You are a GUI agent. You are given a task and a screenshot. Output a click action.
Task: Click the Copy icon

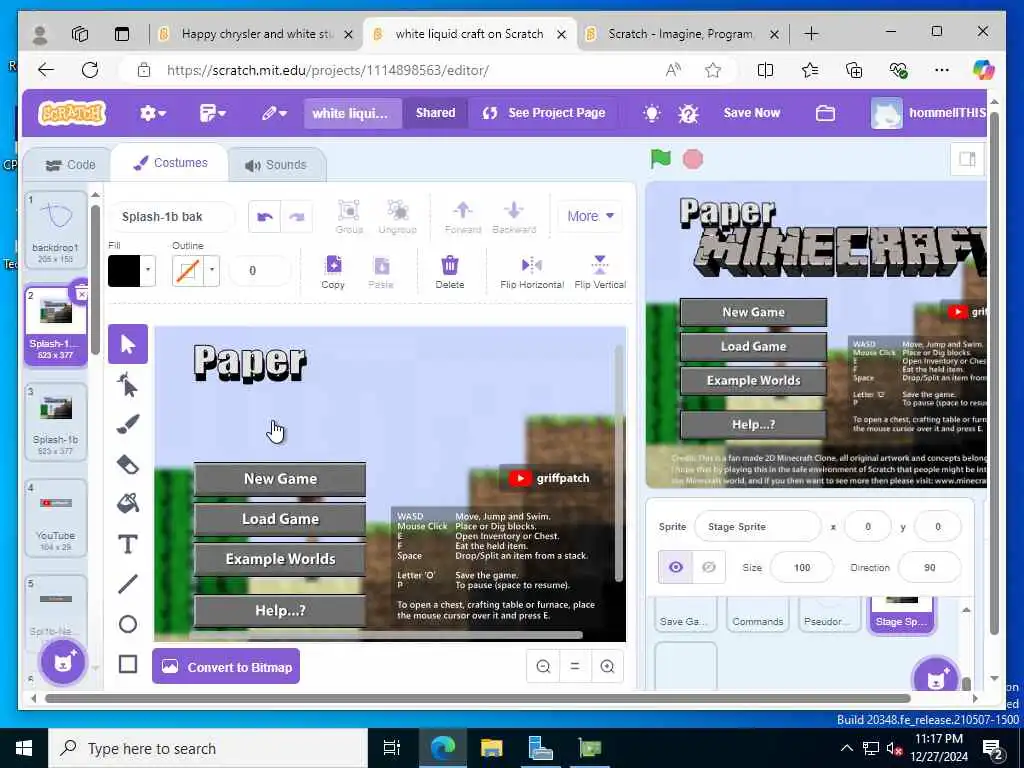333,272
